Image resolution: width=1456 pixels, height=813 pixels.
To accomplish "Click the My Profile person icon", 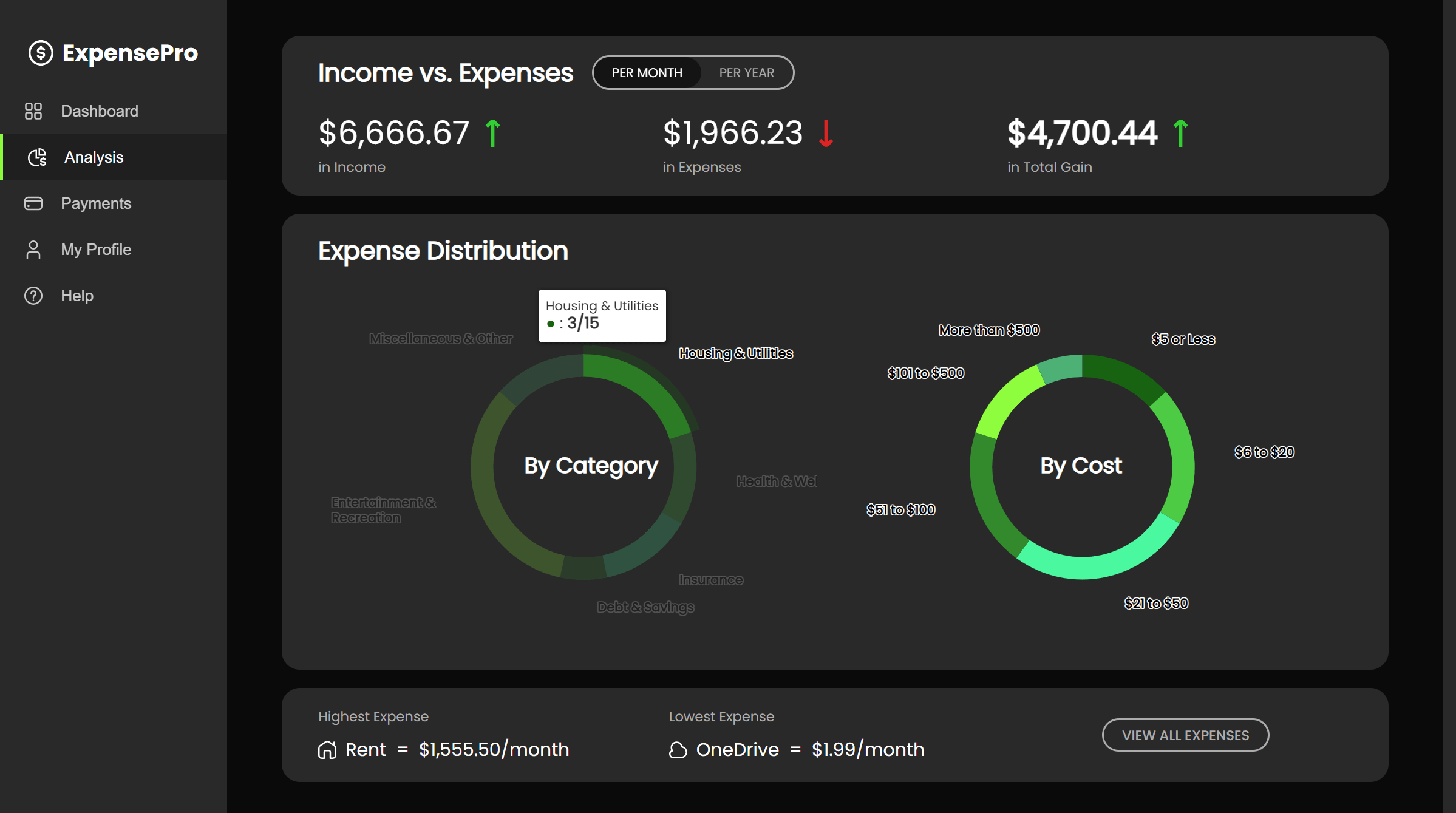I will coord(33,250).
